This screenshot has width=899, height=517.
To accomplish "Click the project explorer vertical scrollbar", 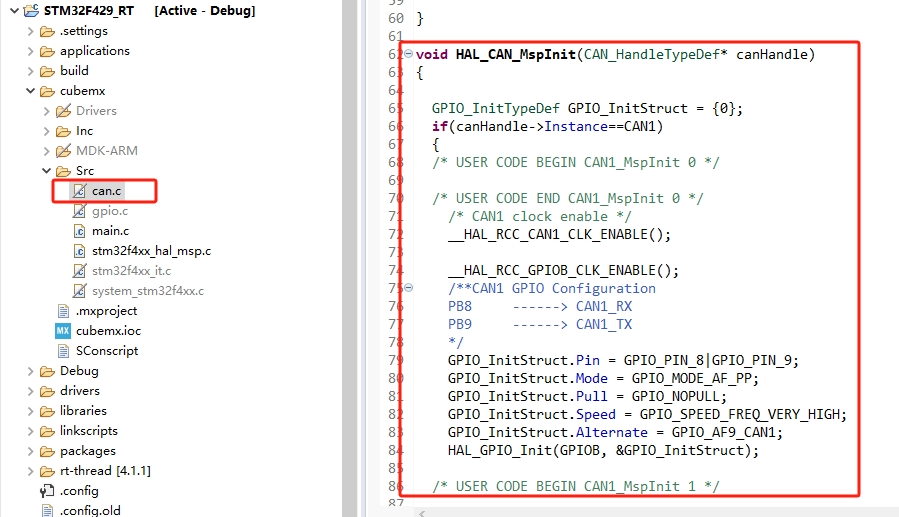I will click(x=350, y=258).
